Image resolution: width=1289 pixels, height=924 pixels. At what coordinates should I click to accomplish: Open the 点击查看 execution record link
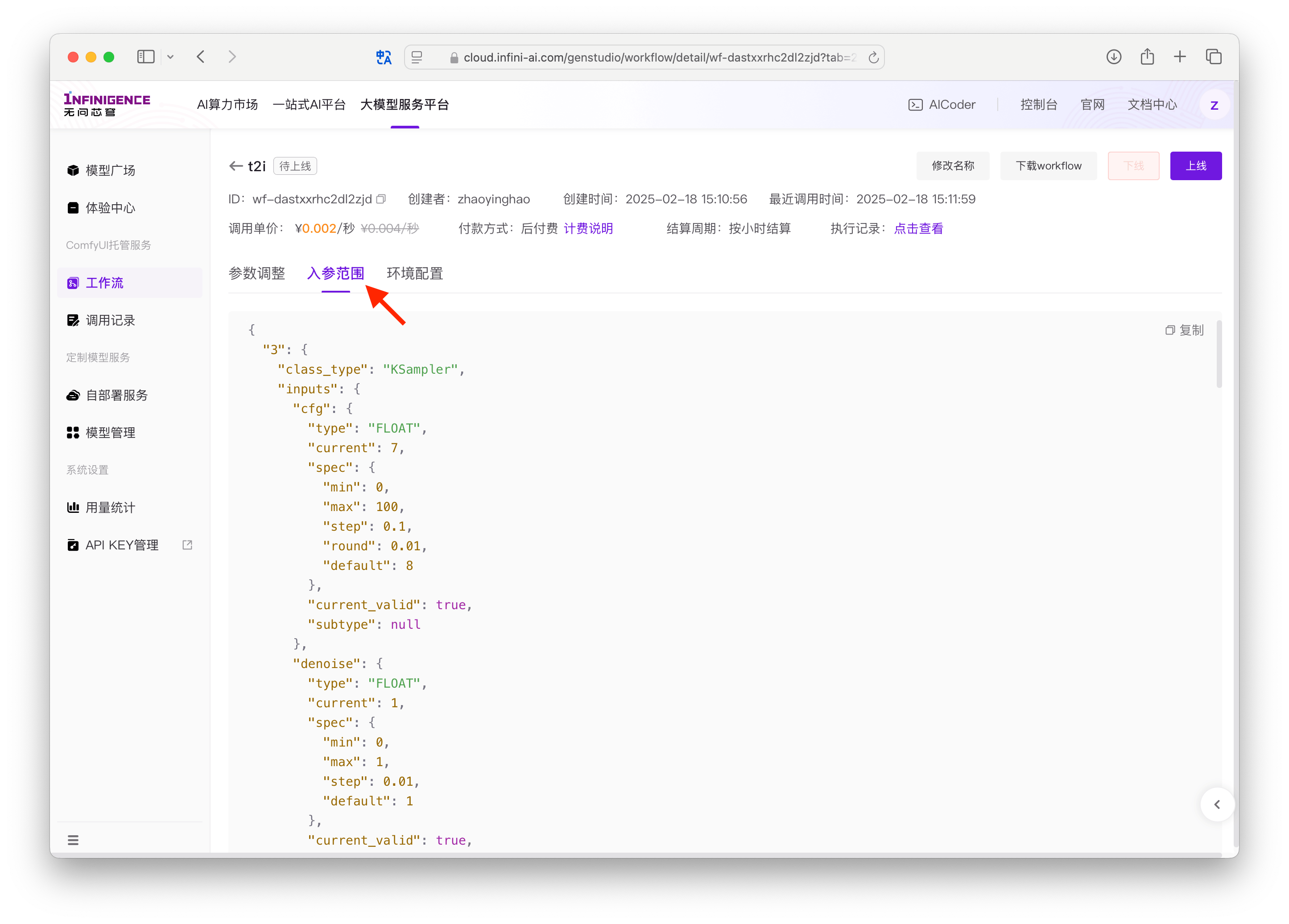918,228
